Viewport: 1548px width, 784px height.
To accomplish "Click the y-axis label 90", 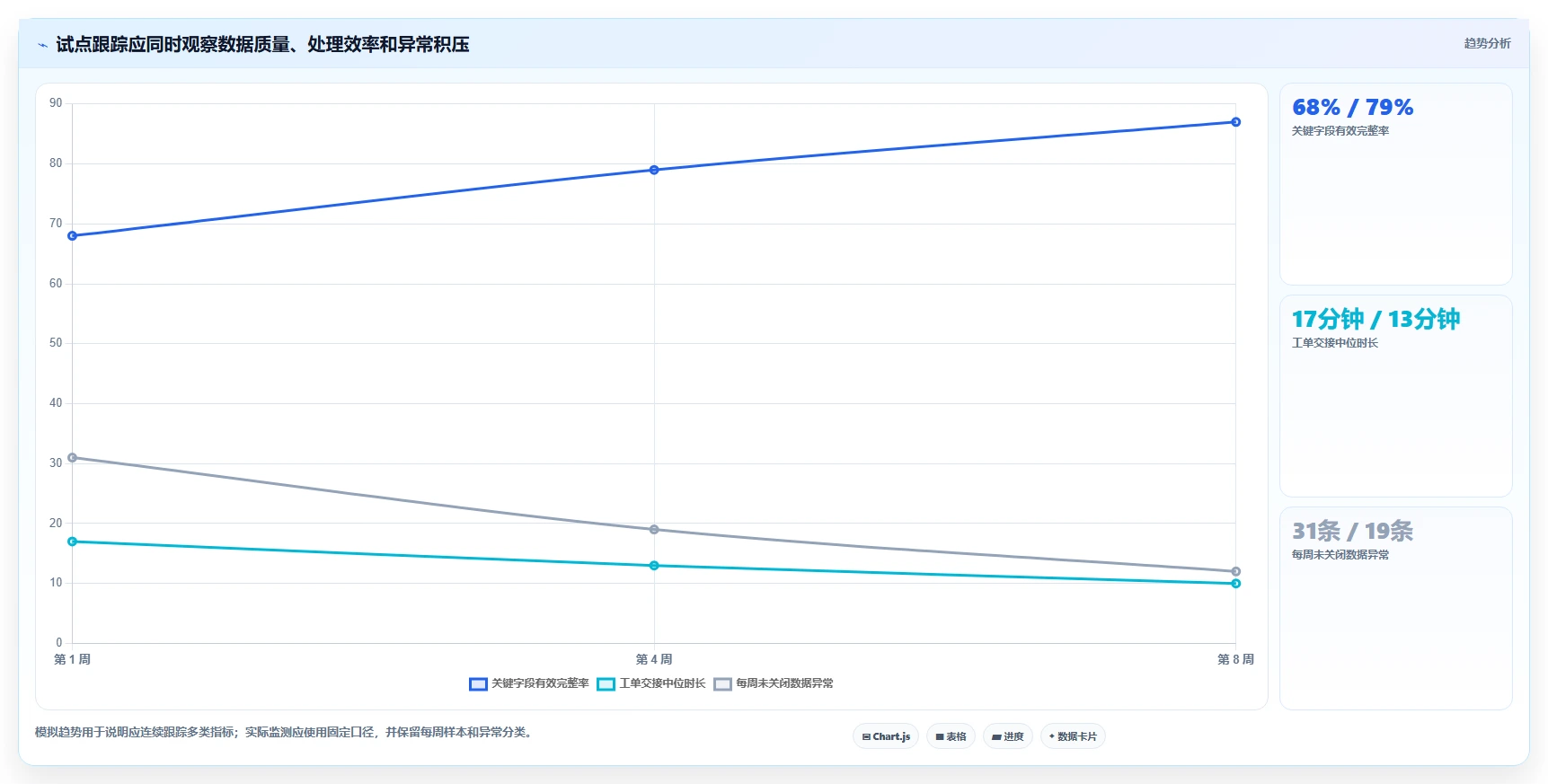I will [x=56, y=103].
